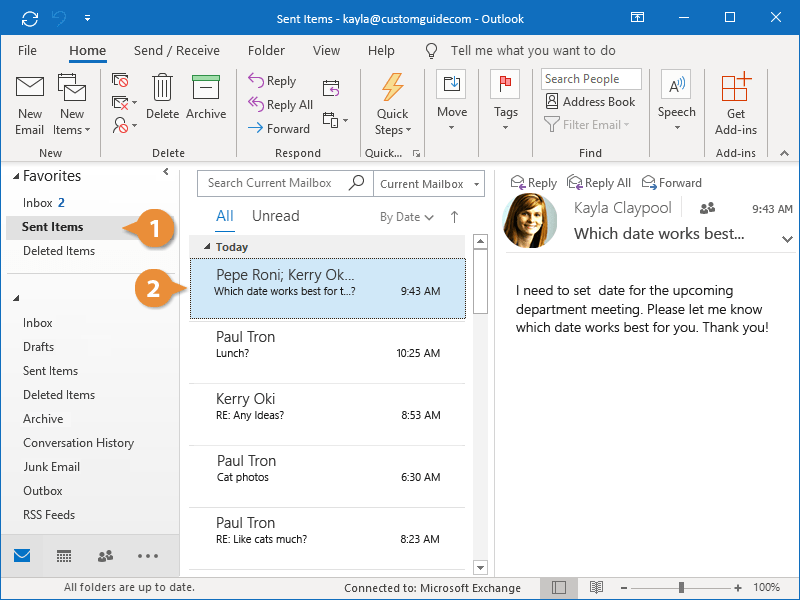The image size is (800, 600).
Task: Click the three-dots navigation options icon
Action: pyautogui.click(x=148, y=556)
